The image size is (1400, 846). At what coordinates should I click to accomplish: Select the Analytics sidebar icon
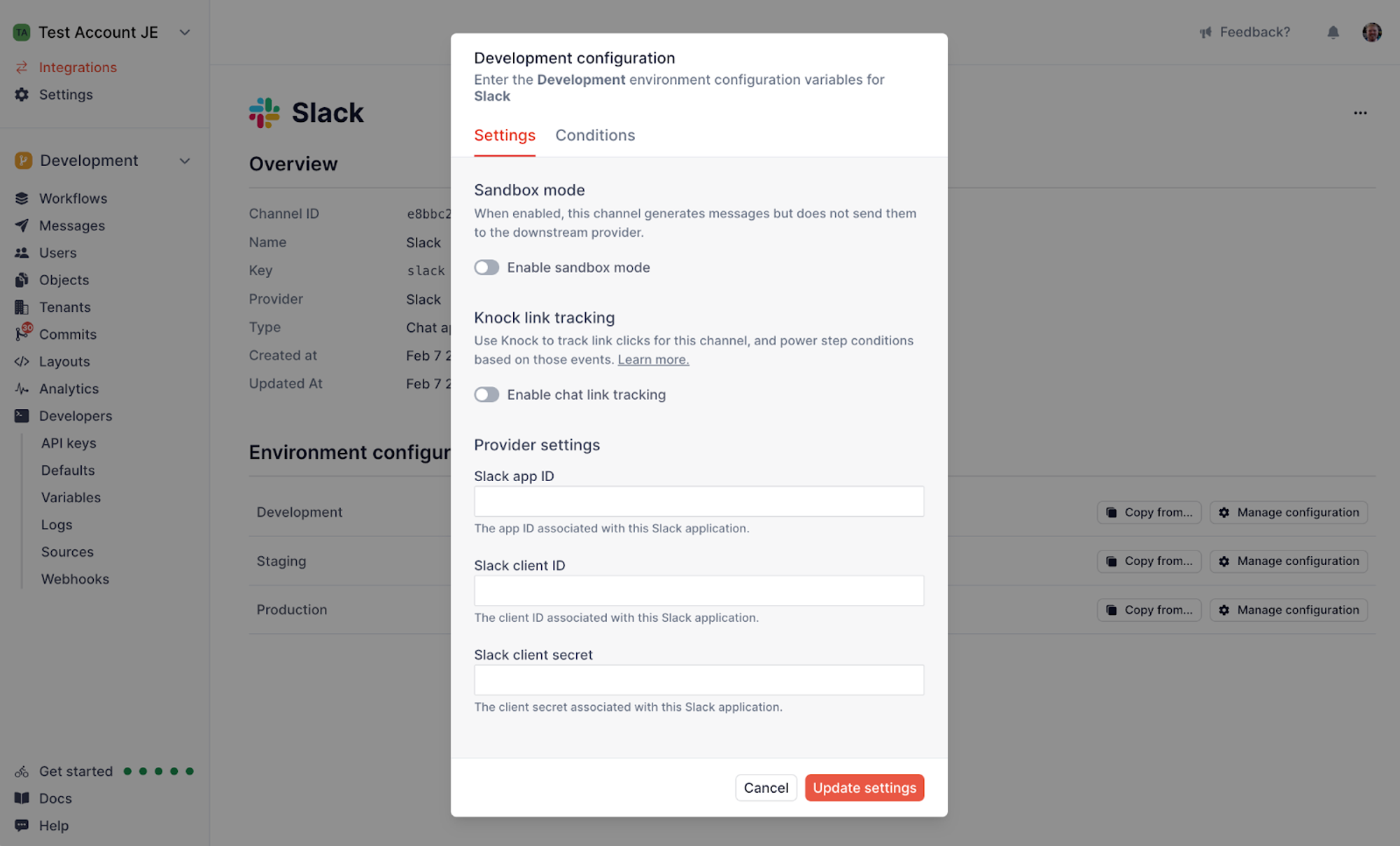click(x=22, y=389)
